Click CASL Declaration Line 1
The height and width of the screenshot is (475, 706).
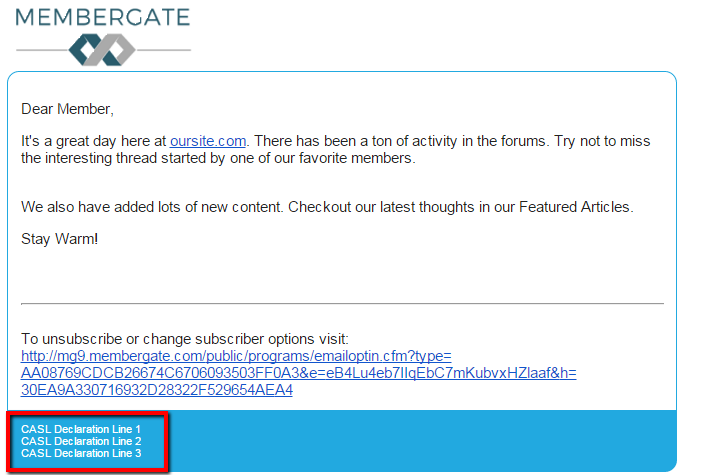[81, 429]
